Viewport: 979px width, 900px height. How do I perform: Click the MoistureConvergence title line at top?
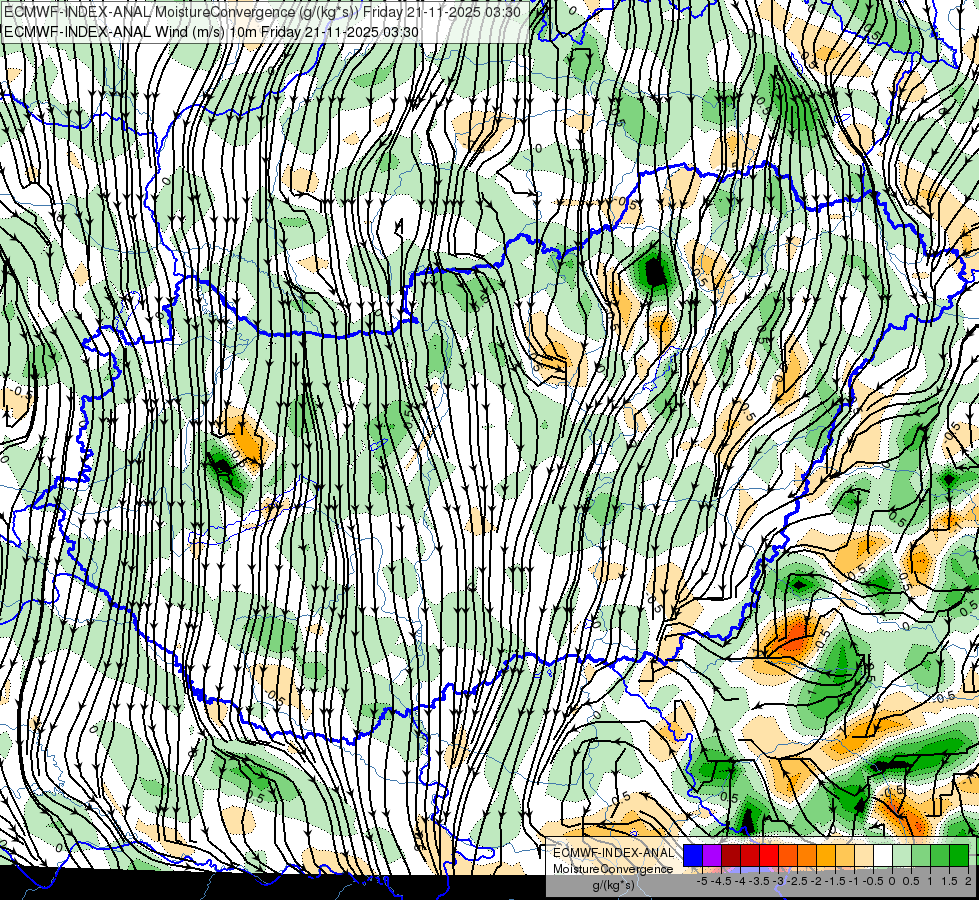point(262,12)
